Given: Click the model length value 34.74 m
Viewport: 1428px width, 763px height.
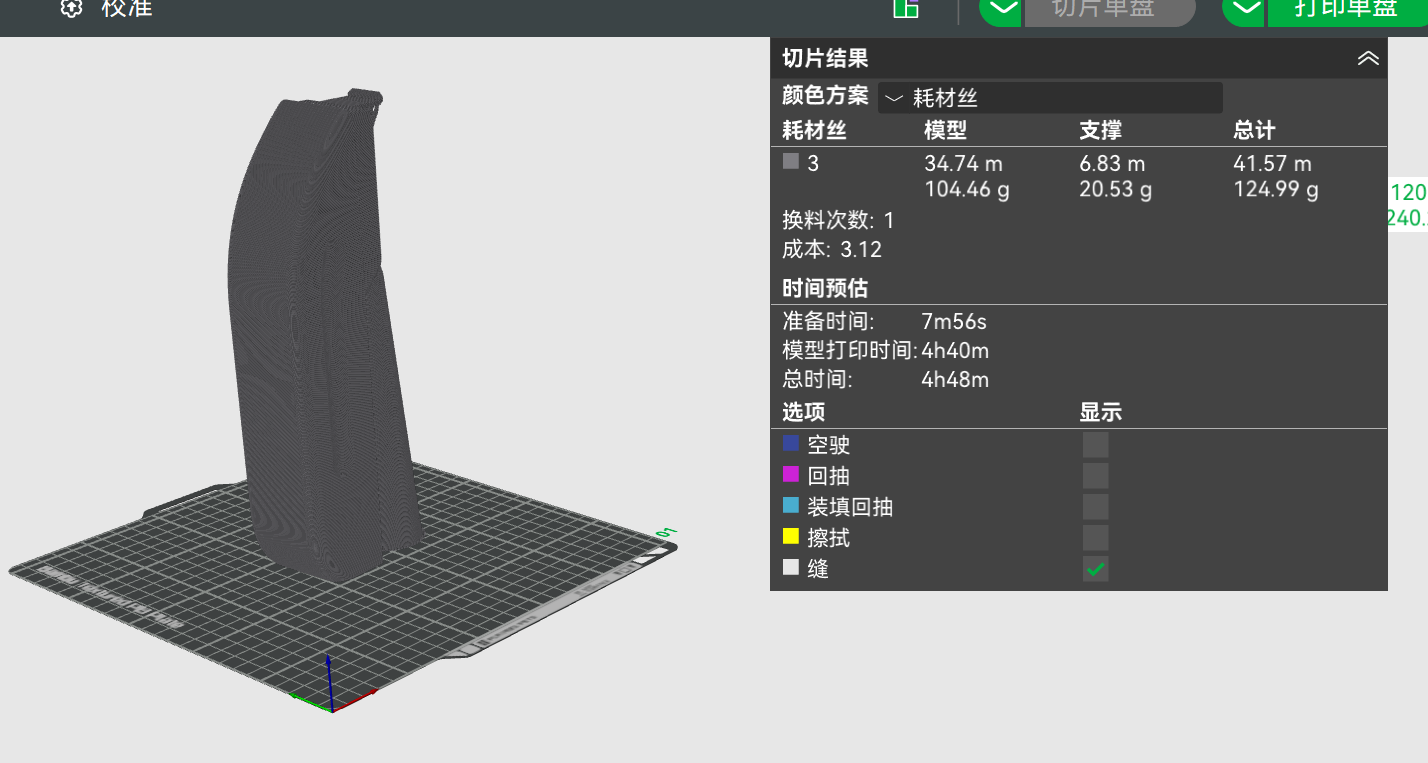Looking at the screenshot, I should coord(963,164).
